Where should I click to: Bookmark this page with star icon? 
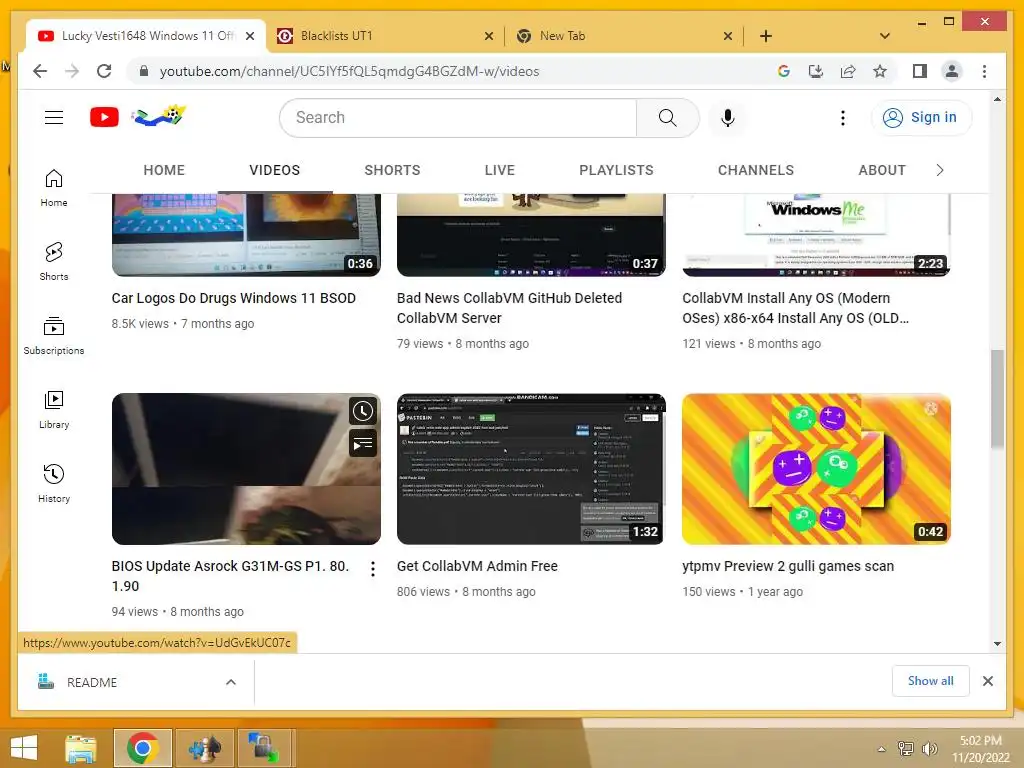tap(880, 71)
